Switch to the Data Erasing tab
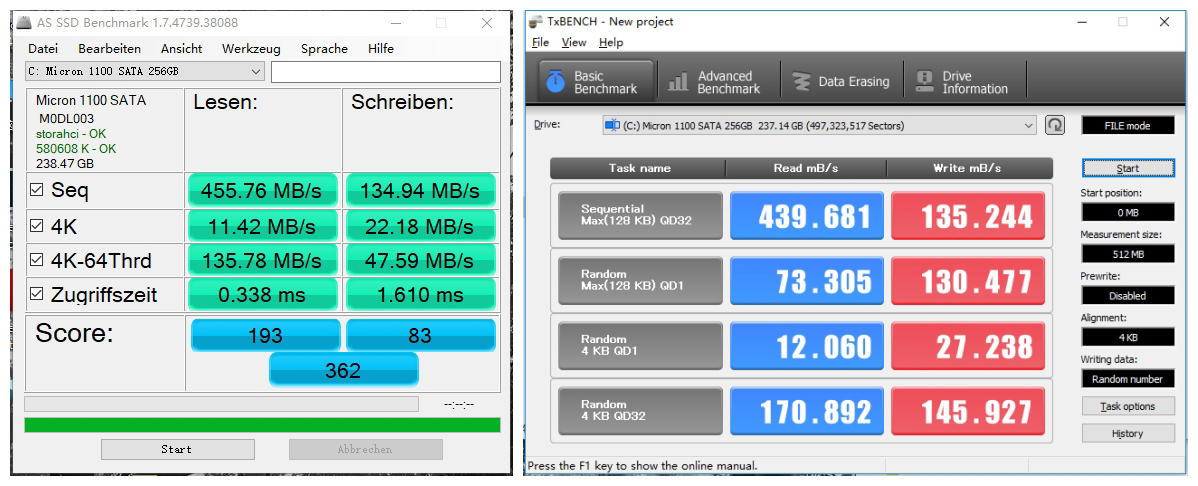The width and height of the screenshot is (1198, 486). tap(842, 82)
